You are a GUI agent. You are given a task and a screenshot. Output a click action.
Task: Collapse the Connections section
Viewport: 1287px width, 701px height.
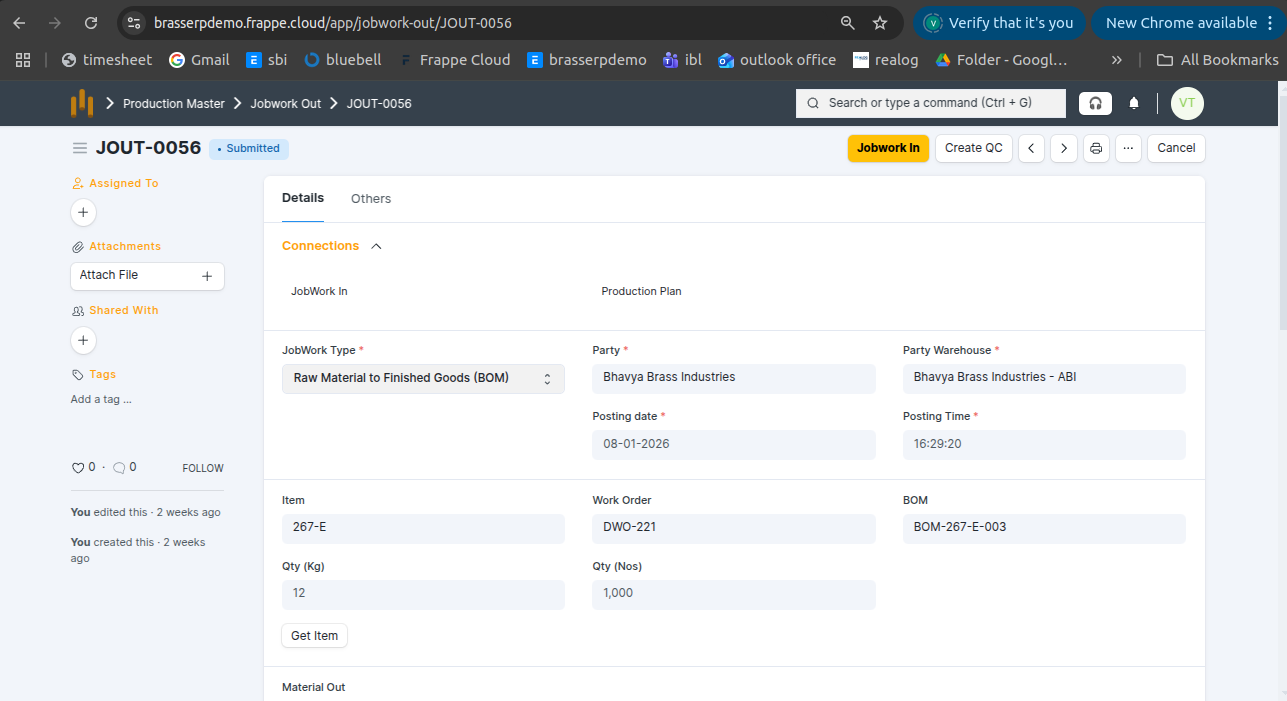376,246
